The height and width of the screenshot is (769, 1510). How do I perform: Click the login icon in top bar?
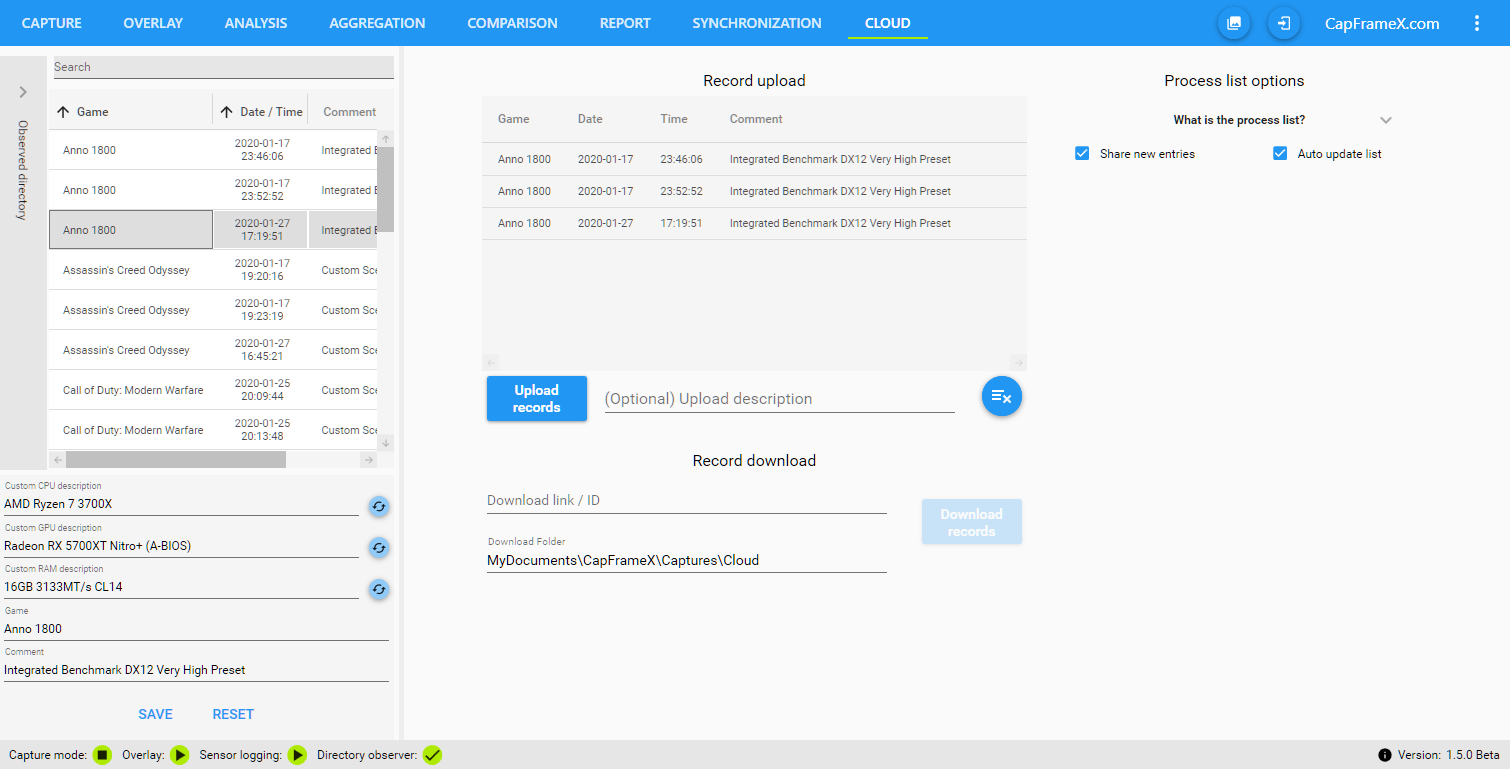click(1284, 23)
